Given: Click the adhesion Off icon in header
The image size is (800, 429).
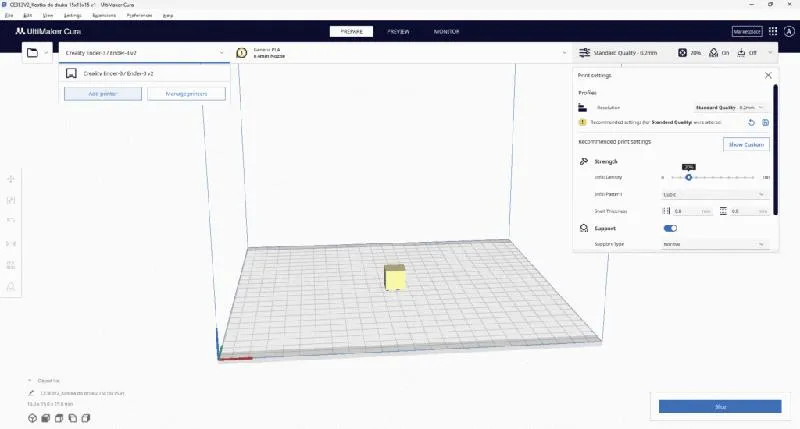Looking at the screenshot, I should (x=741, y=53).
